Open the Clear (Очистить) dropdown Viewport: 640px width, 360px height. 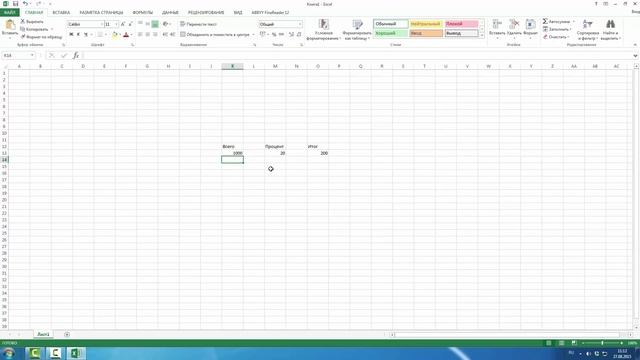click(x=556, y=37)
